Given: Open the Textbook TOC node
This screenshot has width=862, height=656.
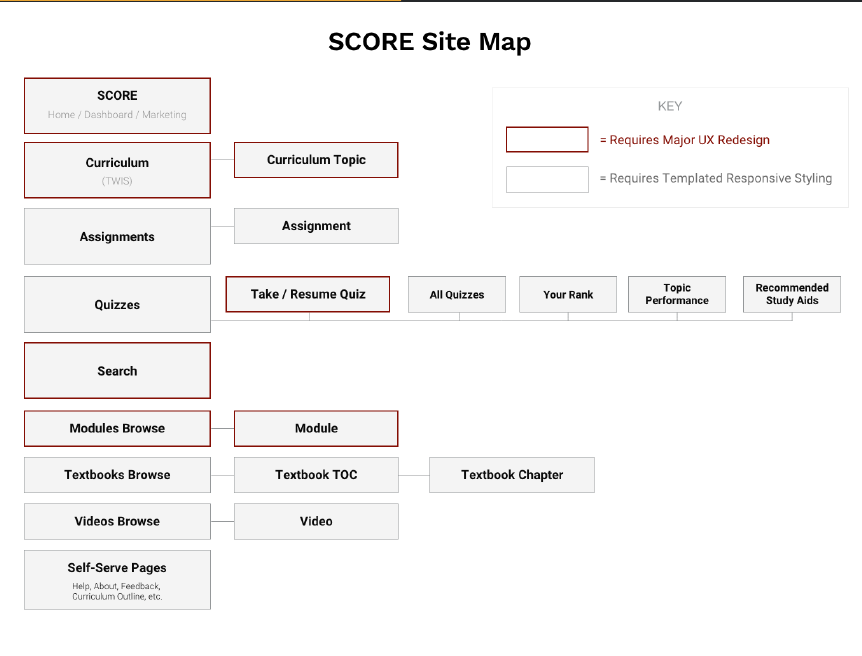Looking at the screenshot, I should (316, 475).
